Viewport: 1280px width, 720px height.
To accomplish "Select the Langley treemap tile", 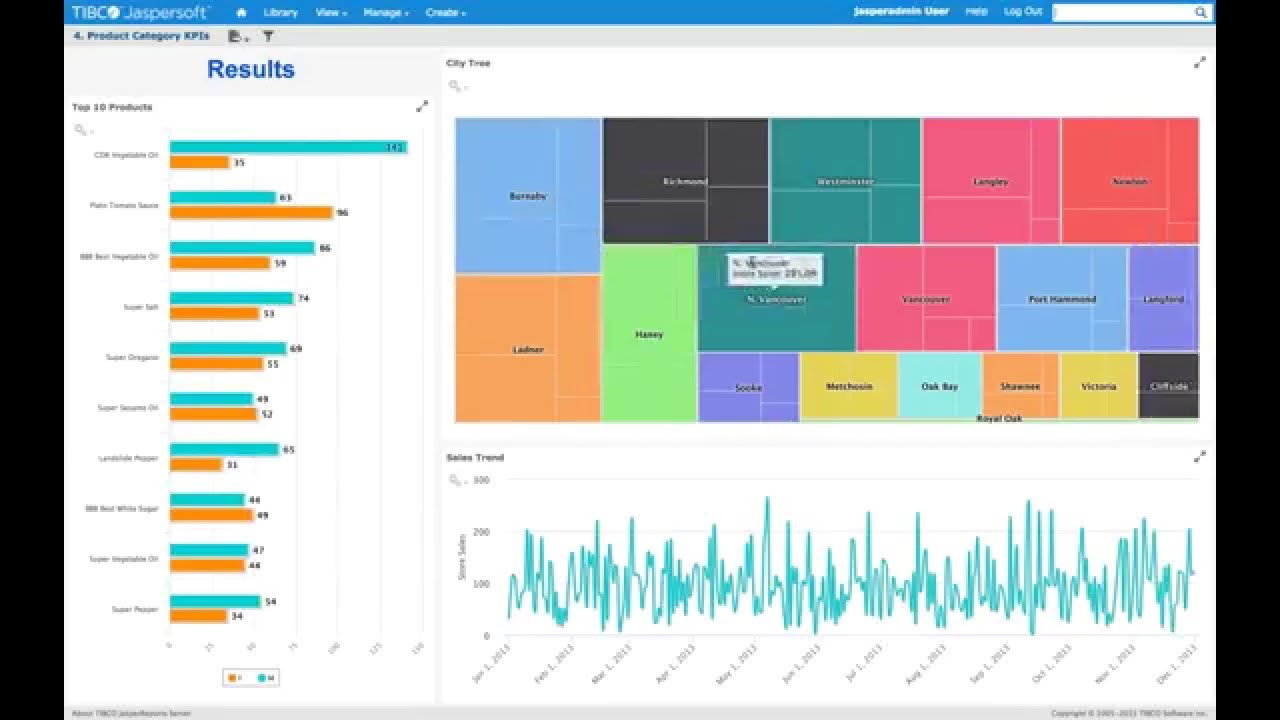I will point(990,181).
